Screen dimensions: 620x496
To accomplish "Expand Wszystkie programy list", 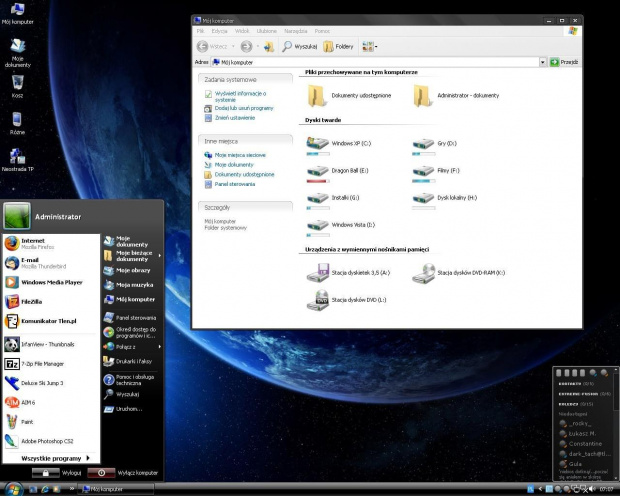I will coord(55,458).
